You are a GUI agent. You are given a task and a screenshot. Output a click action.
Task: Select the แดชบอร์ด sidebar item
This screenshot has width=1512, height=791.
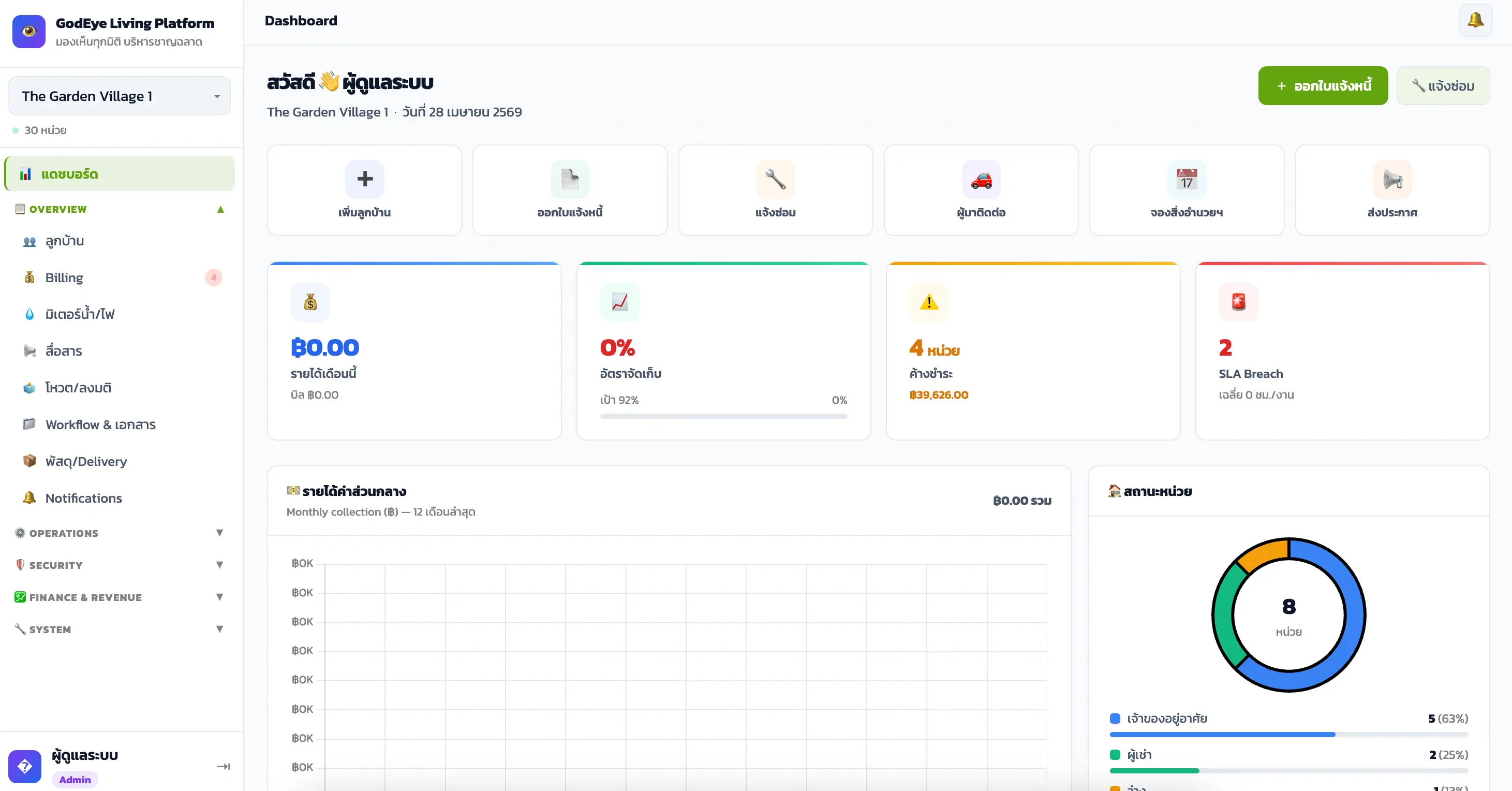[120, 174]
